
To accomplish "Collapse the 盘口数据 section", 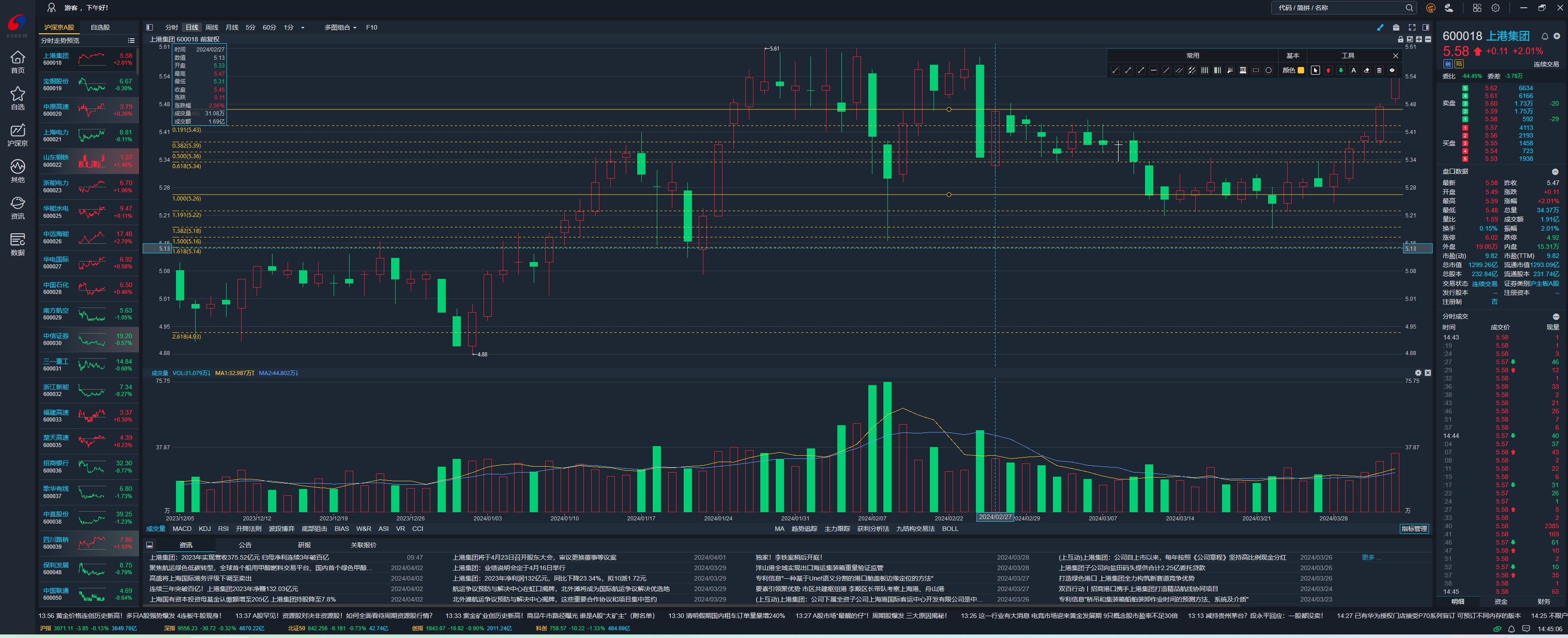I will click(x=1555, y=172).
